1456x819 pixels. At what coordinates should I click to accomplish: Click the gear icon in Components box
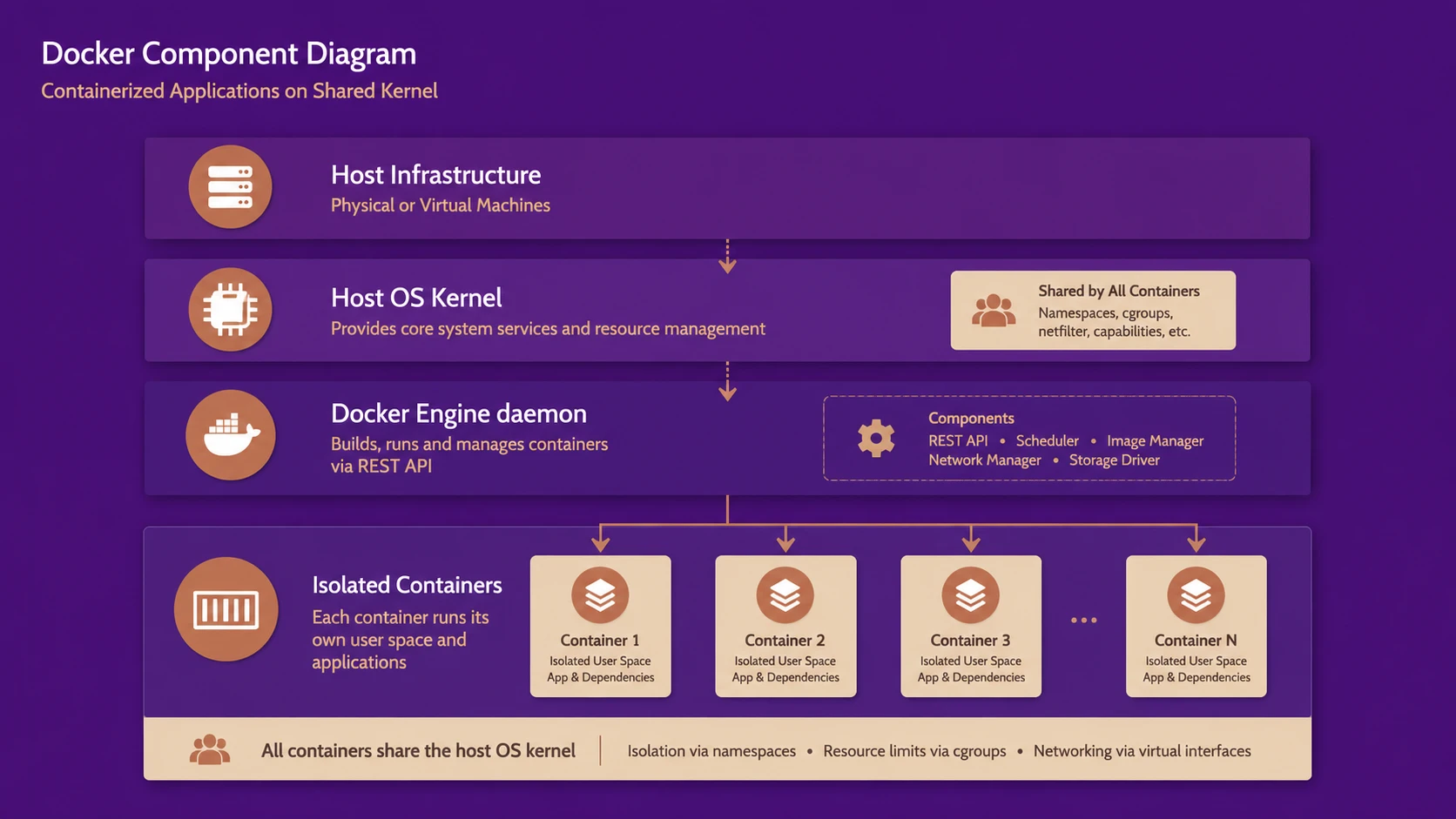pyautogui.click(x=876, y=439)
